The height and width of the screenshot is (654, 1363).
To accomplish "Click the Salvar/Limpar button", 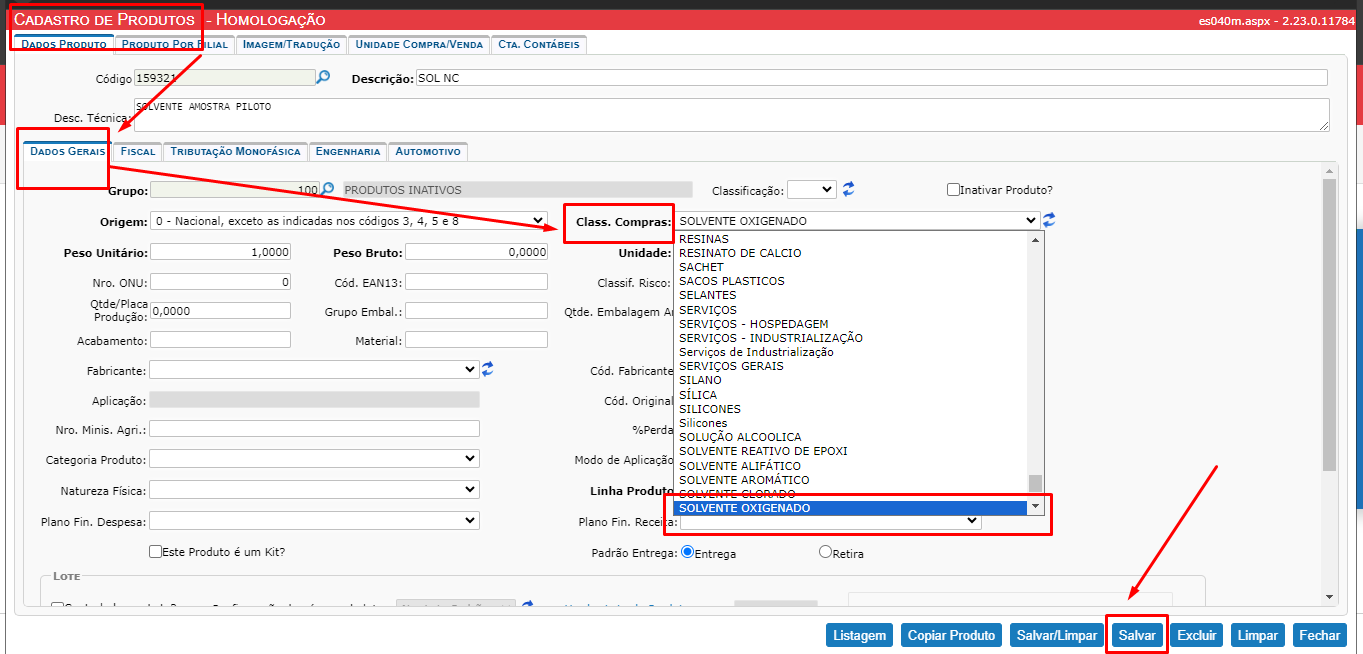I will pyautogui.click(x=1055, y=635).
